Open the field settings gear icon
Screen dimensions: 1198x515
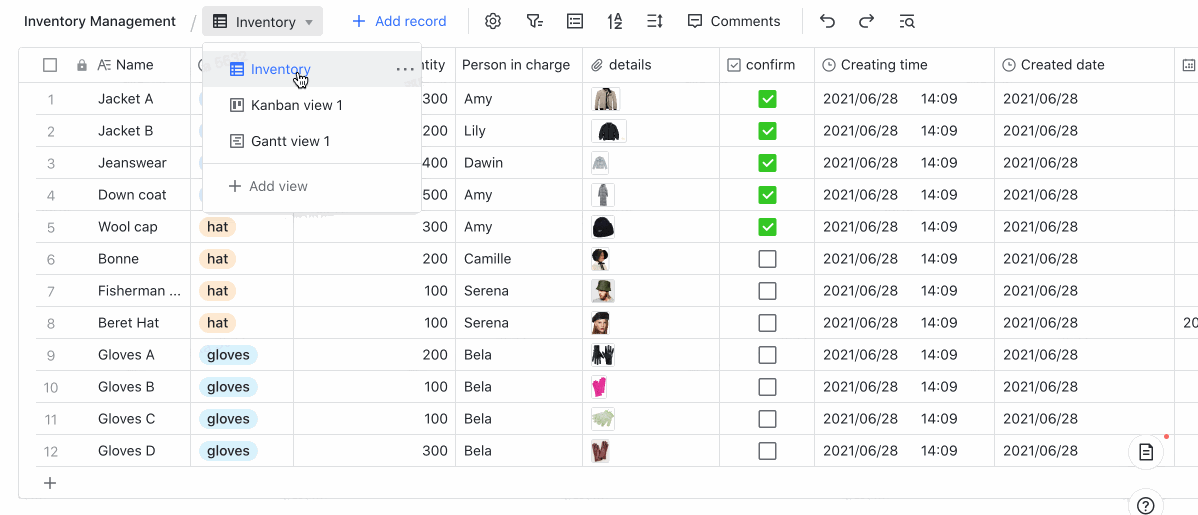pos(492,21)
